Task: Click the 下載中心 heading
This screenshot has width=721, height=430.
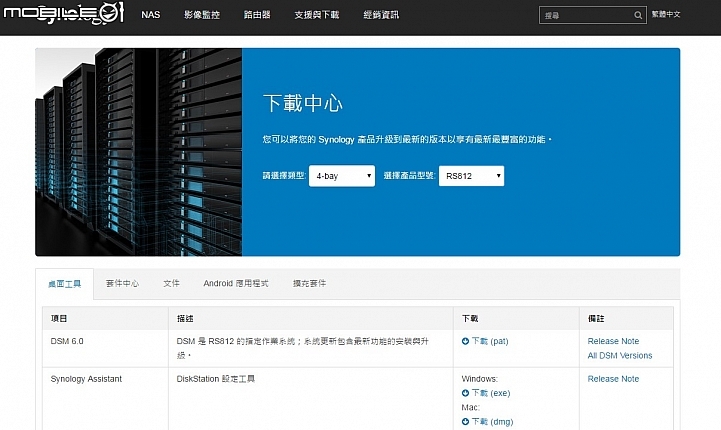Action: 303,103
